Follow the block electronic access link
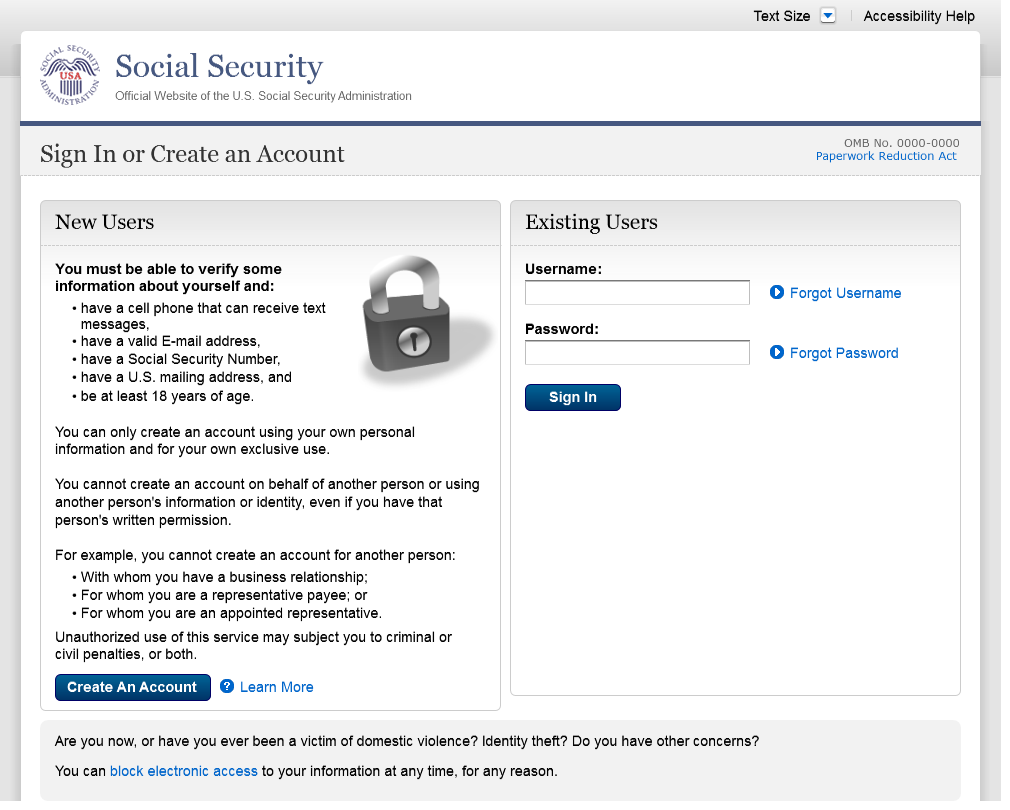Screen dimensions: 1010x810 [184, 771]
